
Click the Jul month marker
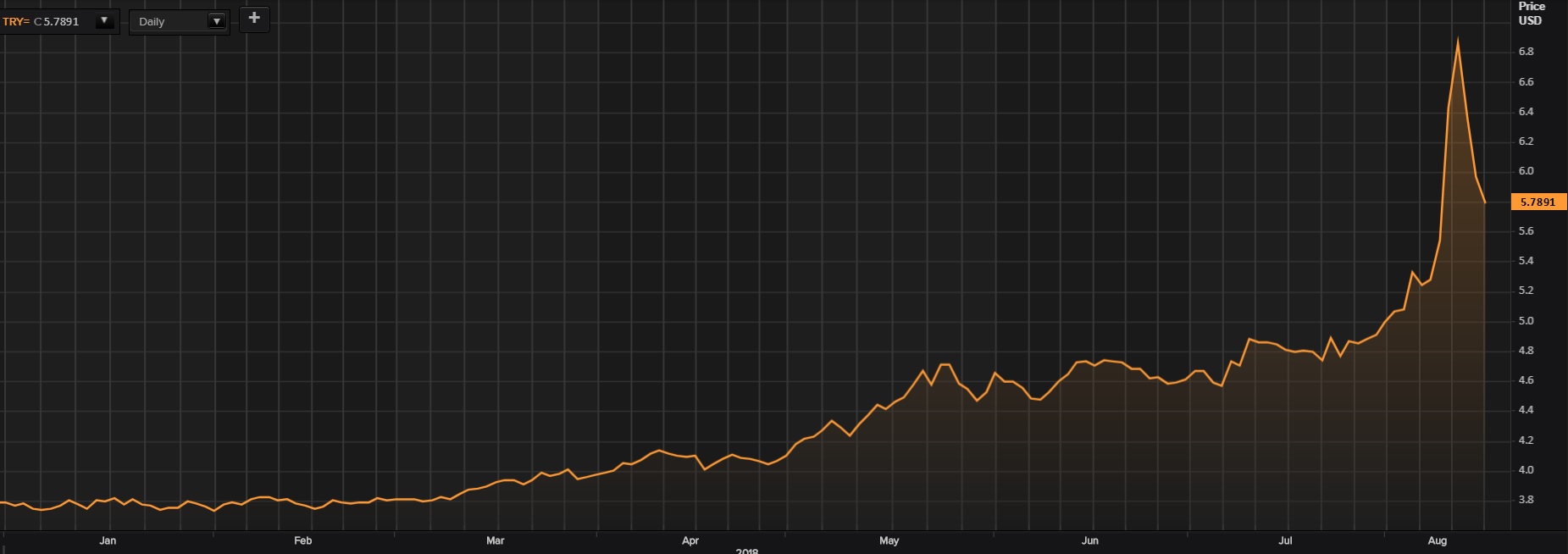click(x=1285, y=540)
